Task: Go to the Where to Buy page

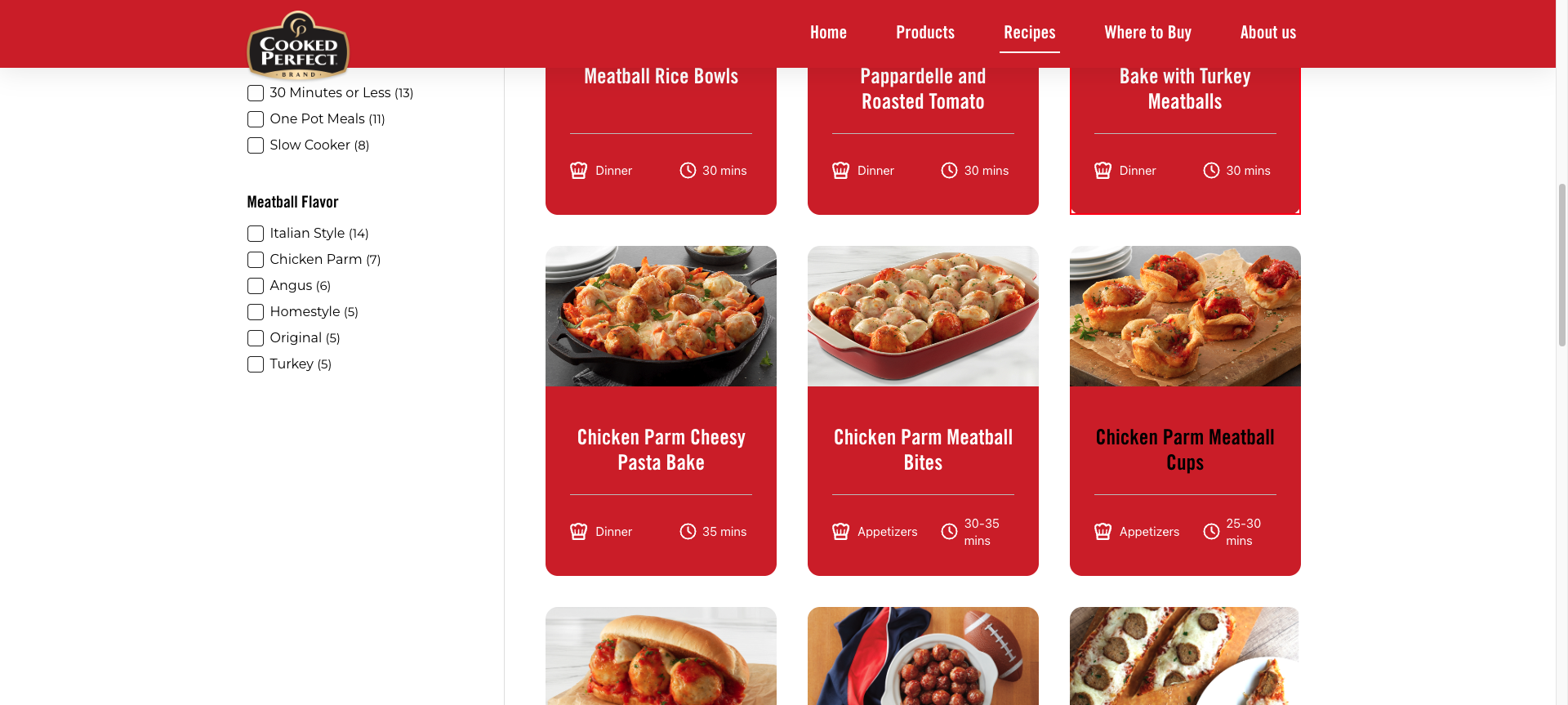Action: (1147, 33)
